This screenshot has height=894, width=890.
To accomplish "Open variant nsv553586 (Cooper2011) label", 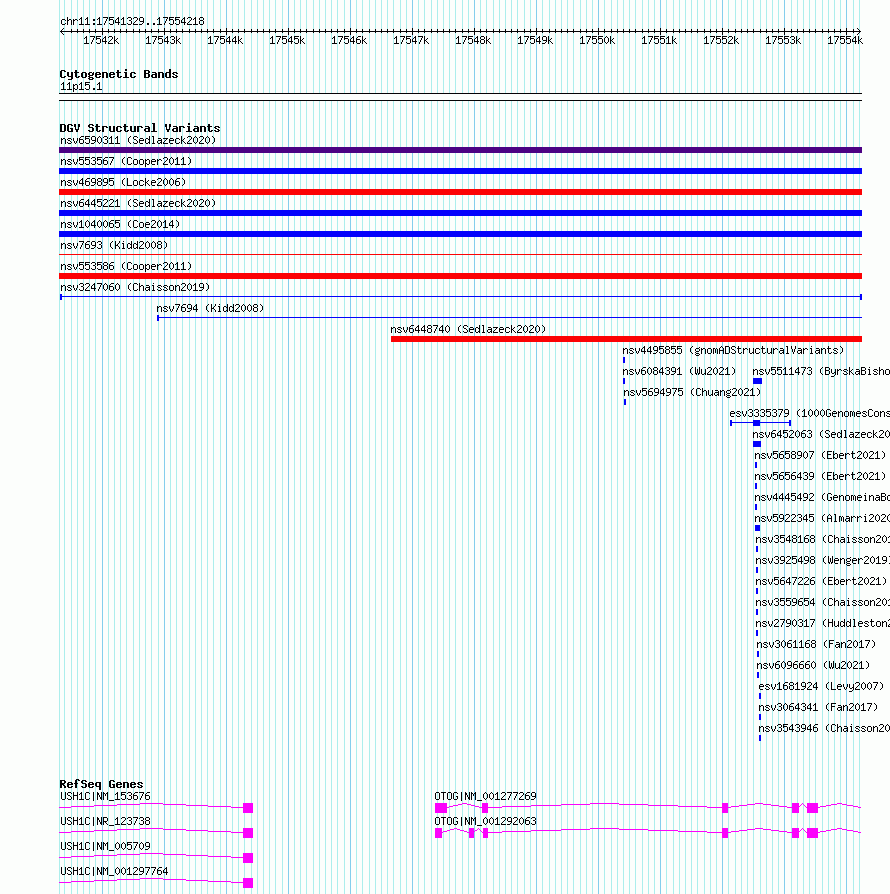I will pos(126,267).
